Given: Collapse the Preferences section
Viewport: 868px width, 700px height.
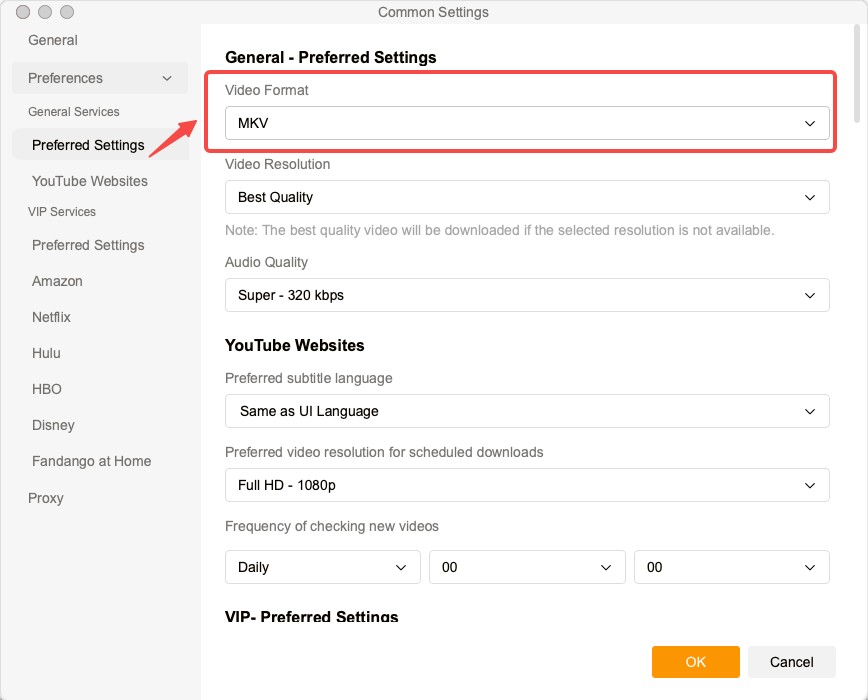Looking at the screenshot, I should [99, 78].
